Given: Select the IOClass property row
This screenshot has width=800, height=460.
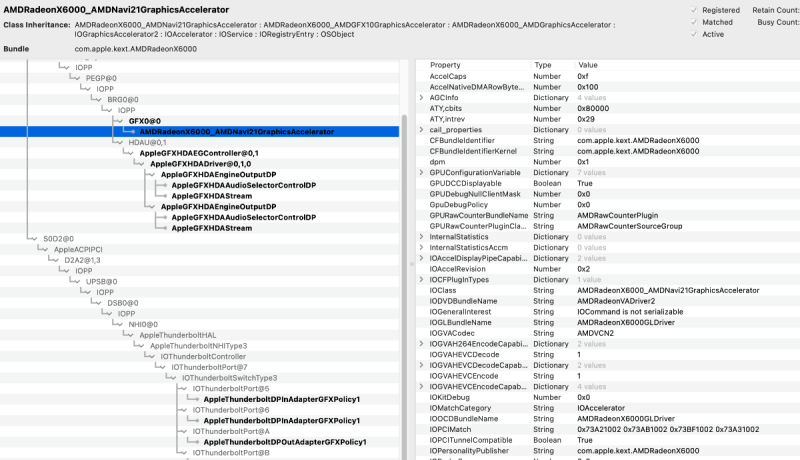Looking at the screenshot, I should tap(608, 290).
